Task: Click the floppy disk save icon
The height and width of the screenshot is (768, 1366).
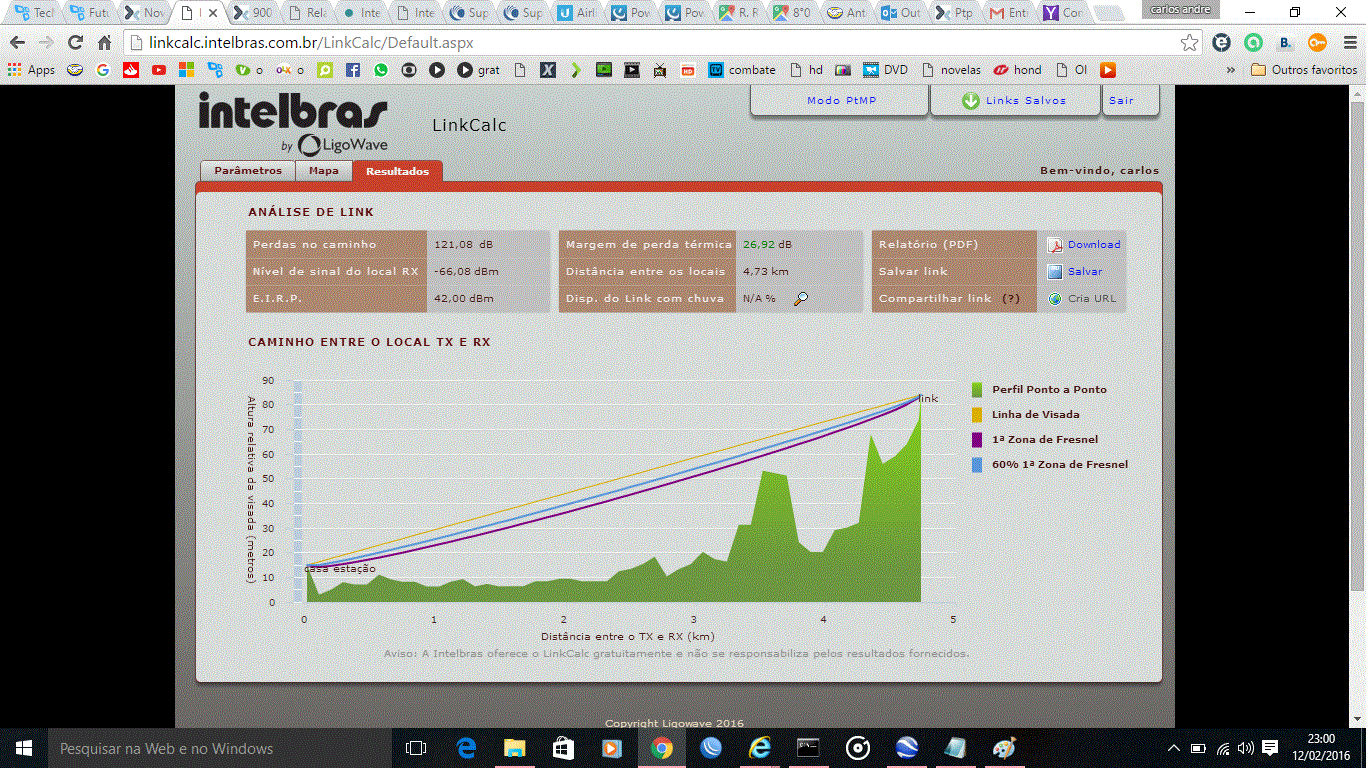Action: (x=1054, y=272)
